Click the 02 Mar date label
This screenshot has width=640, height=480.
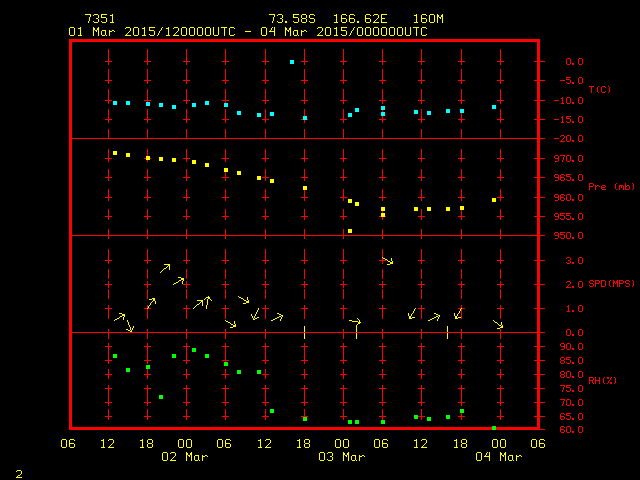click(x=184, y=457)
